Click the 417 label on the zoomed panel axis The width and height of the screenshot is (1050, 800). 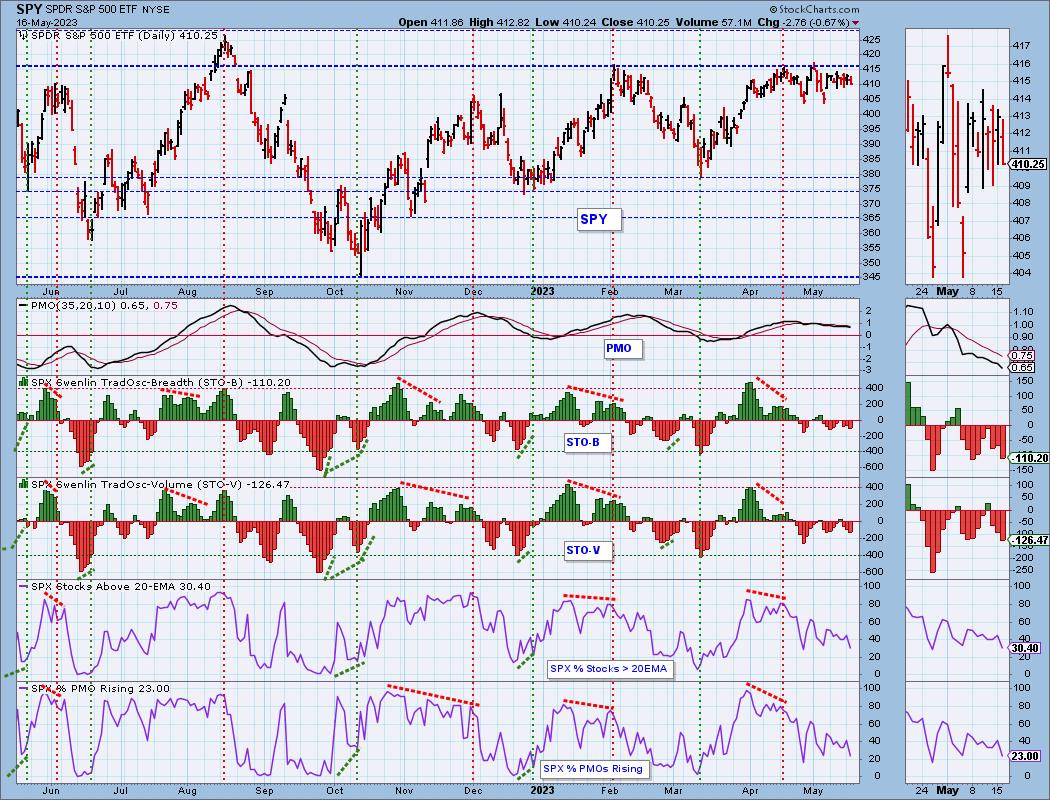pos(1021,46)
